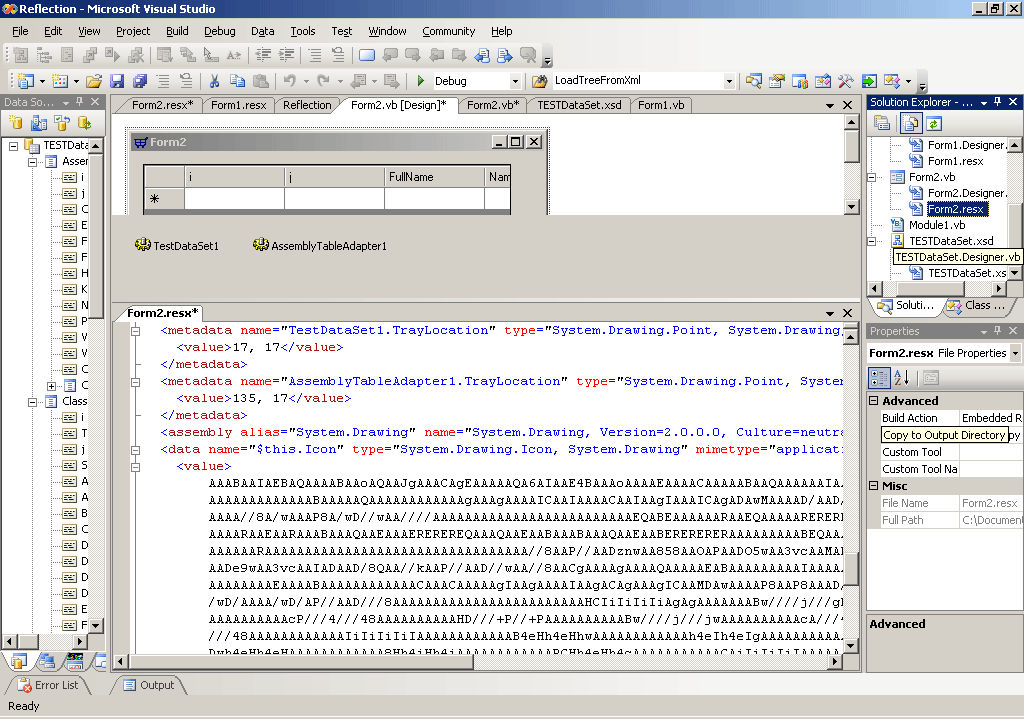
Task: Click the FullName column header in Form2 grid
Action: point(434,177)
